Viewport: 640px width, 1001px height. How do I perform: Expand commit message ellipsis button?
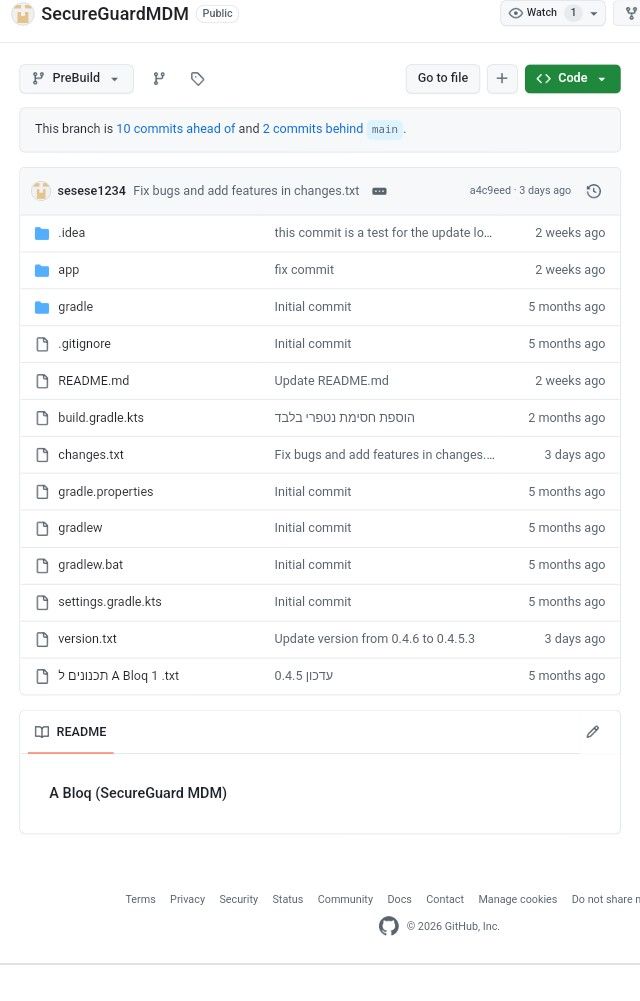379,191
